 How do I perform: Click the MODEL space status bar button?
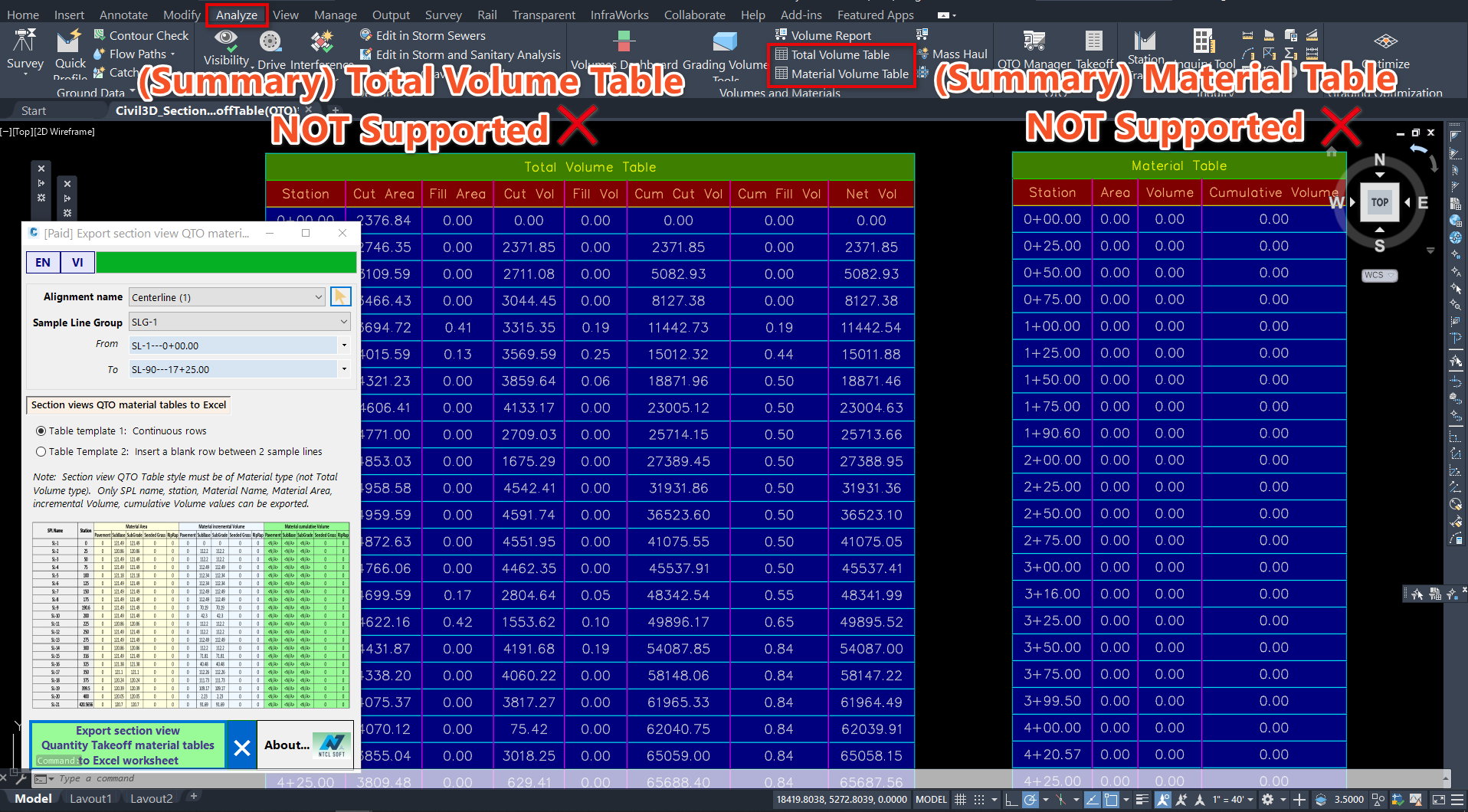[931, 799]
